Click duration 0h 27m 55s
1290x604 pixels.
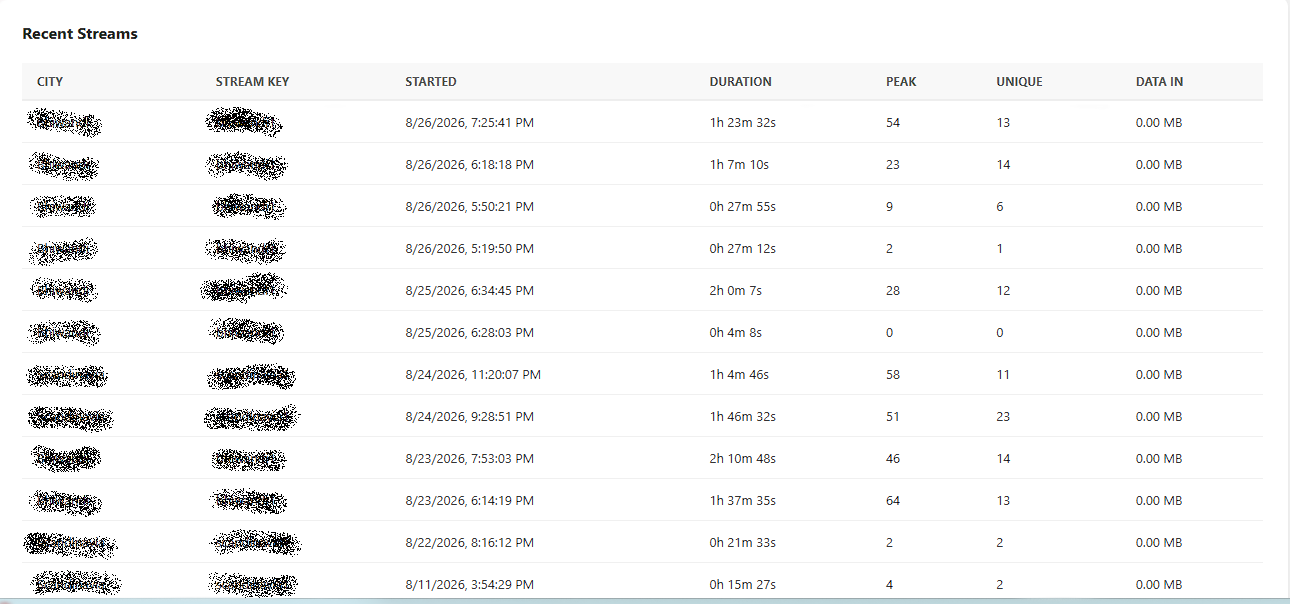point(743,207)
